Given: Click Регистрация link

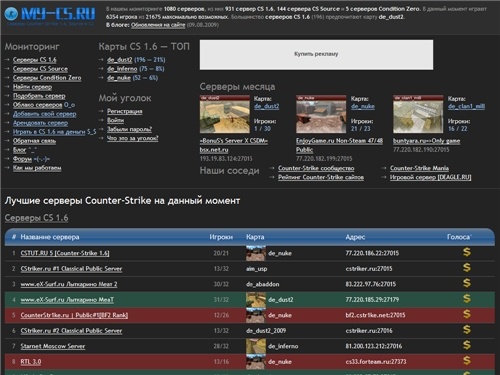Looking at the screenshot, I should click(125, 111).
